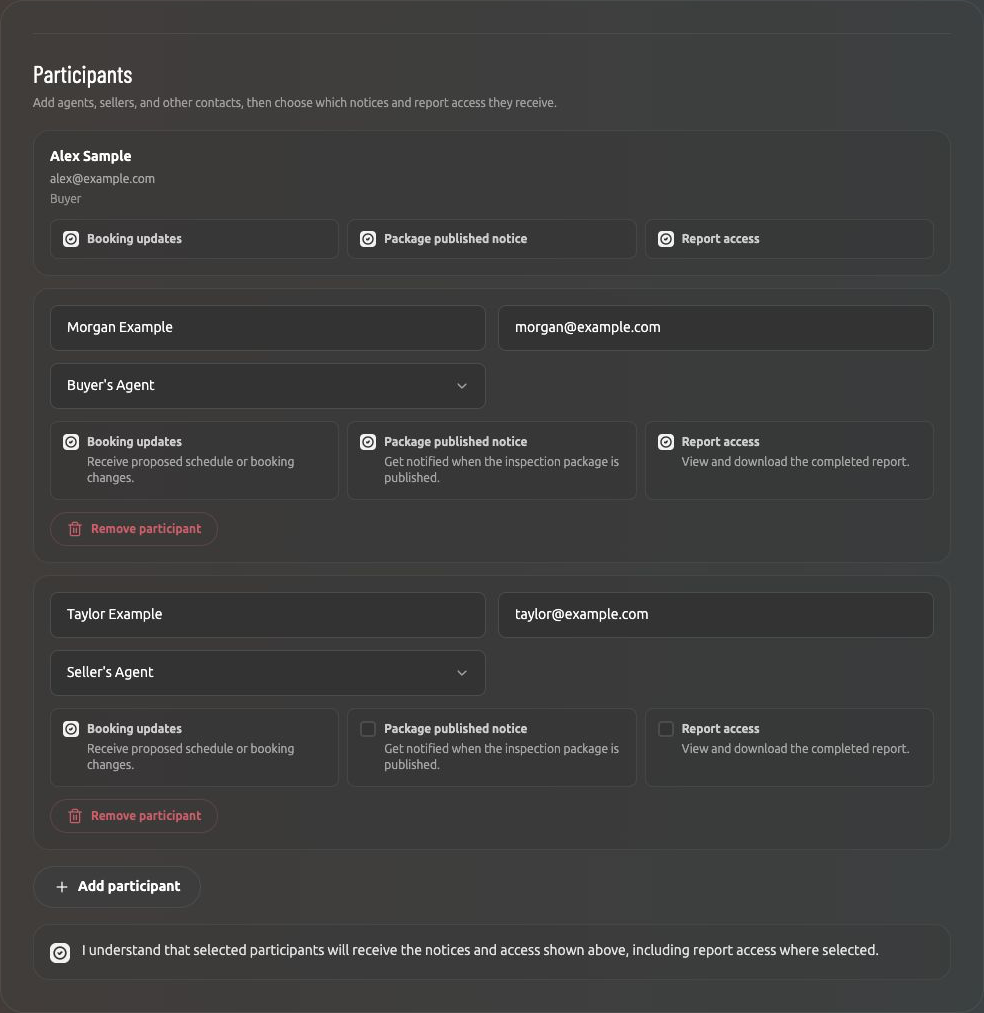Viewport: 984px width, 1013px height.
Task: Edit the Morgan Example name field
Action: [x=267, y=328]
